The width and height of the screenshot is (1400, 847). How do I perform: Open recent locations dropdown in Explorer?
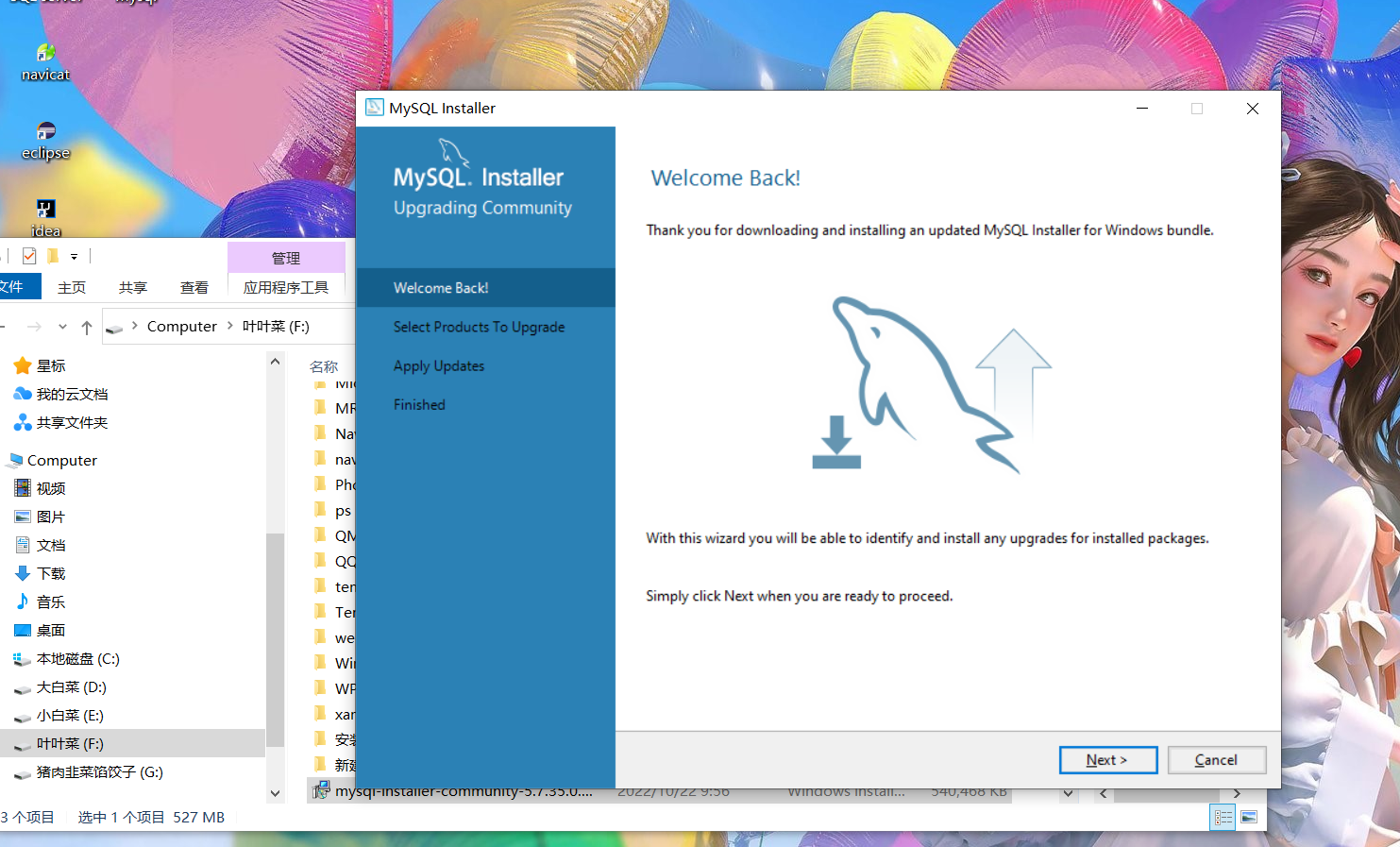pyautogui.click(x=62, y=327)
